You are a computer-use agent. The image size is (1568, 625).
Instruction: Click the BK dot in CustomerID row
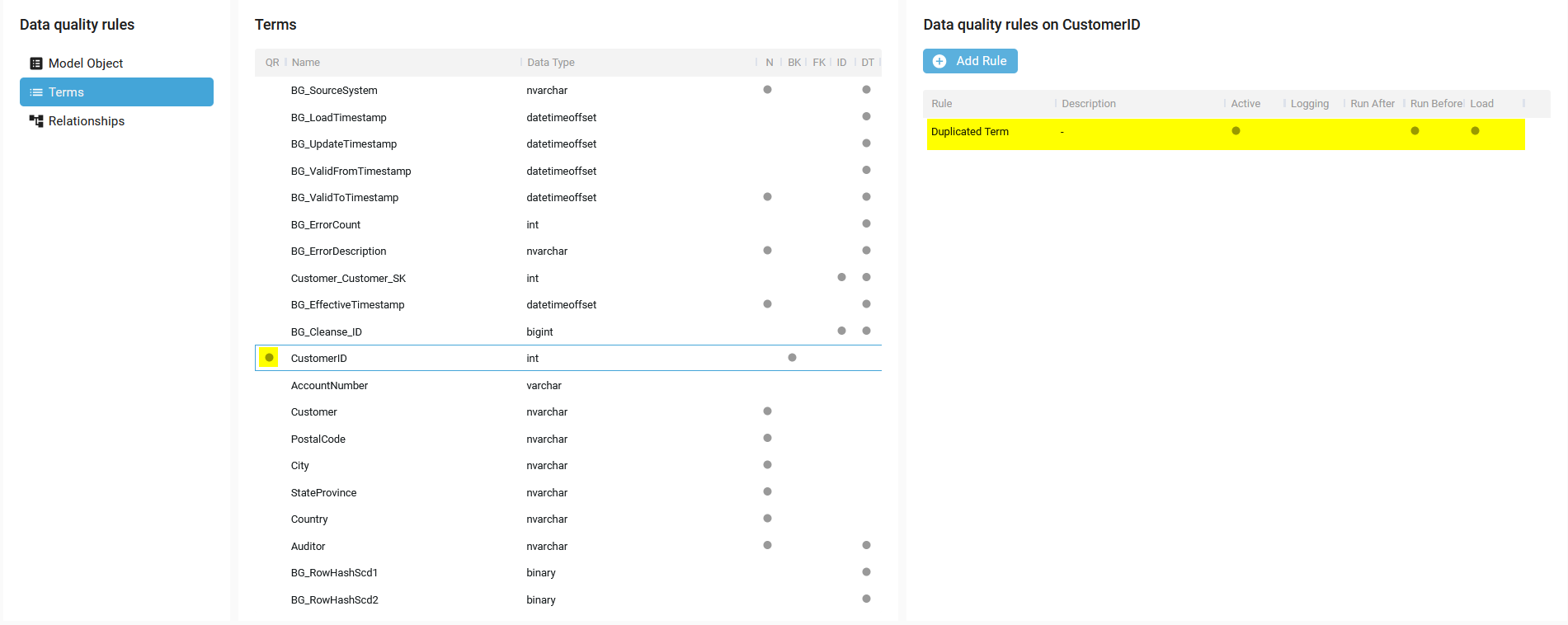click(792, 358)
